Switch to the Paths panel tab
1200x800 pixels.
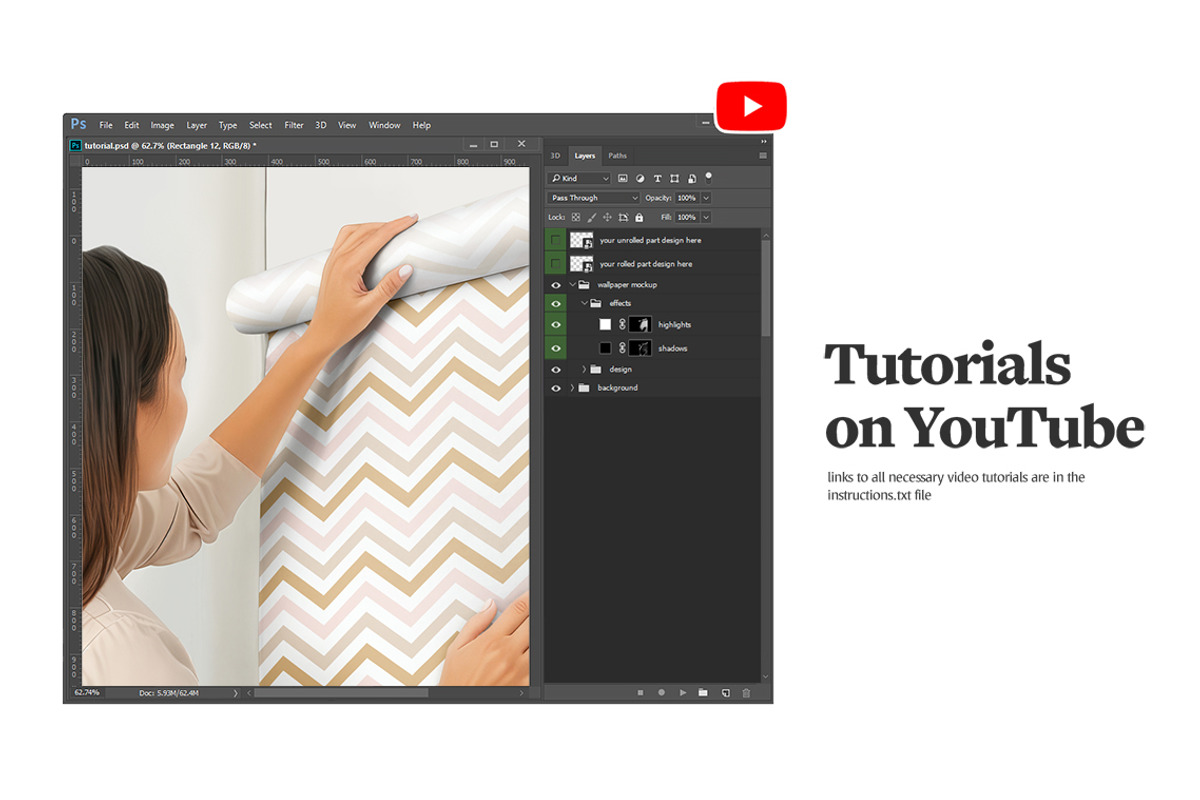(x=618, y=155)
